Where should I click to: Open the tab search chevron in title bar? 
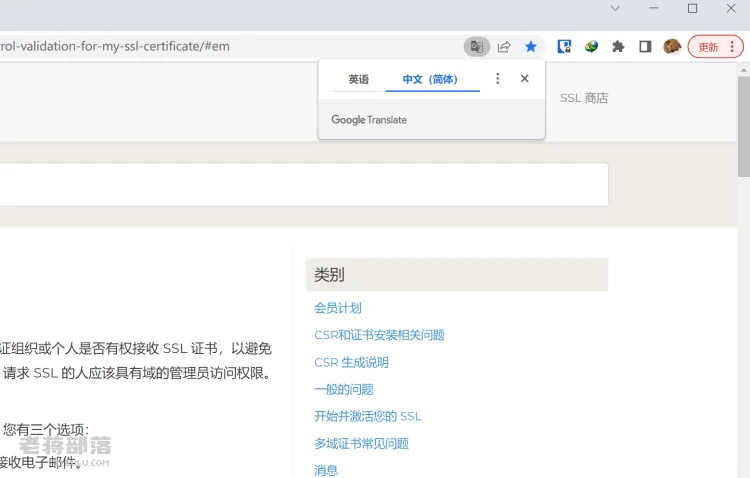click(x=615, y=8)
